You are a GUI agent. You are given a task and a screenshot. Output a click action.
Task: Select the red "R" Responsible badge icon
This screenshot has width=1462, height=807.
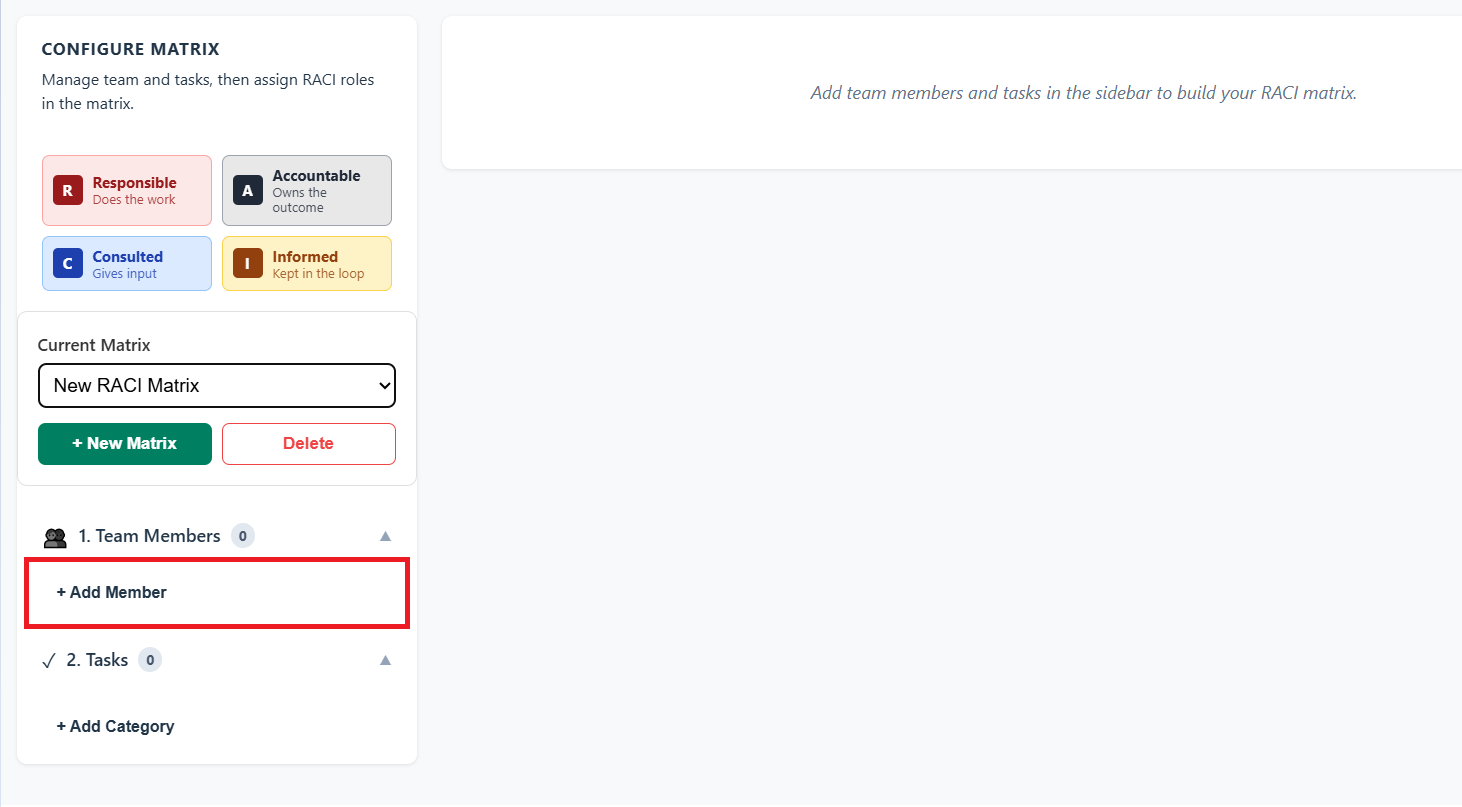coord(67,189)
